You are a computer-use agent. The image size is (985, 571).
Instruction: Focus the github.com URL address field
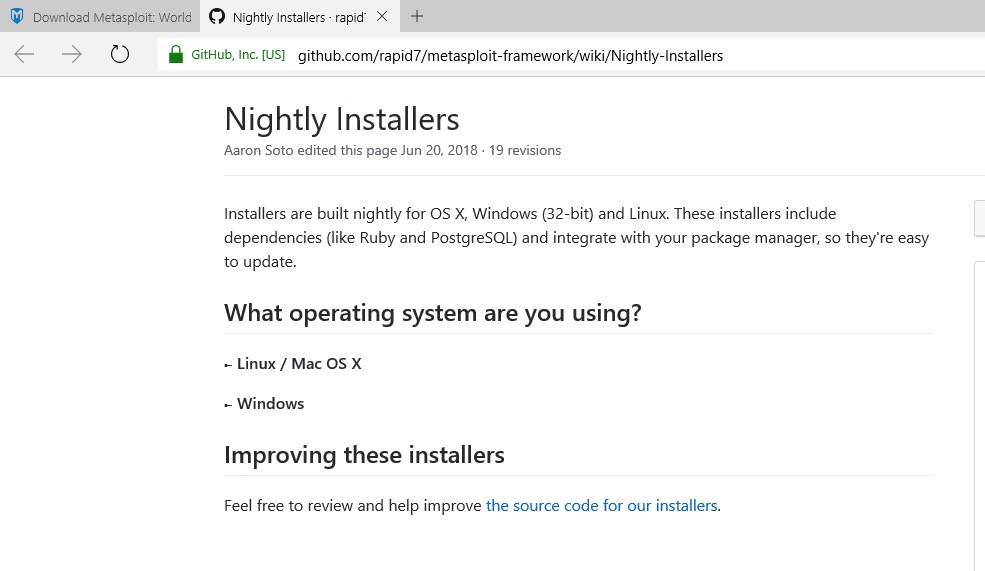(x=510, y=56)
